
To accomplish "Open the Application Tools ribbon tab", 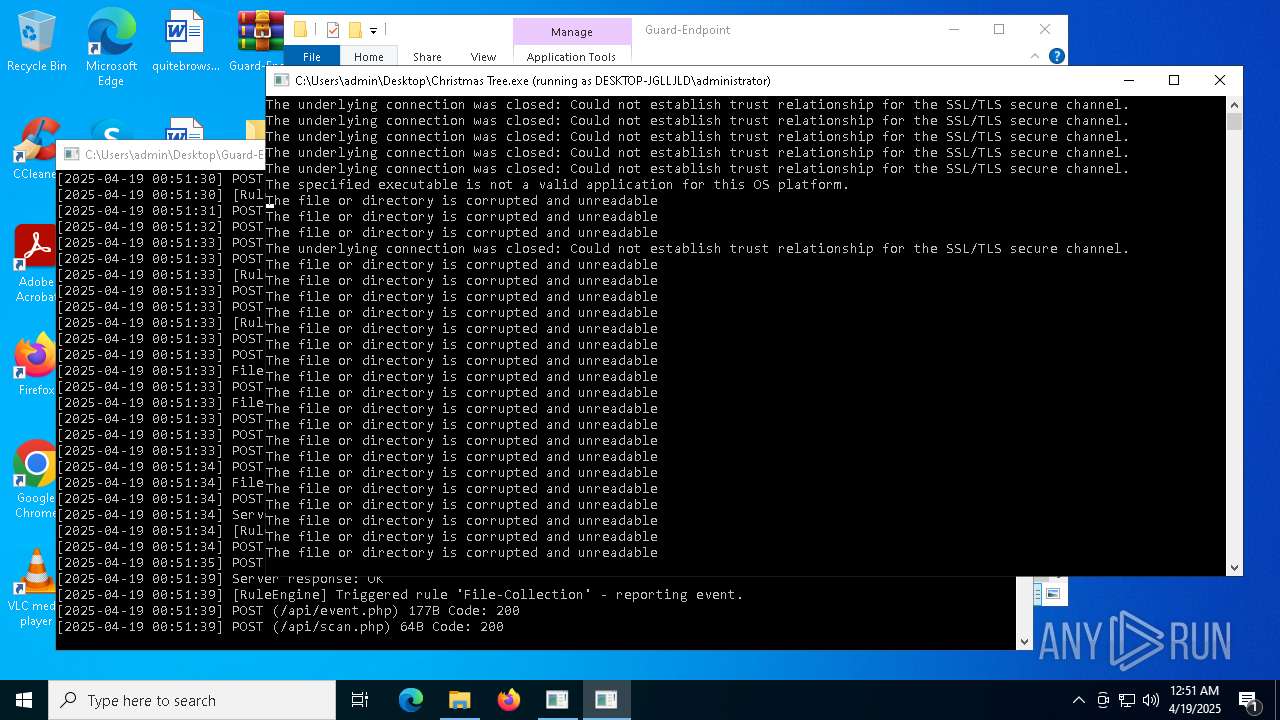I will (x=571, y=57).
